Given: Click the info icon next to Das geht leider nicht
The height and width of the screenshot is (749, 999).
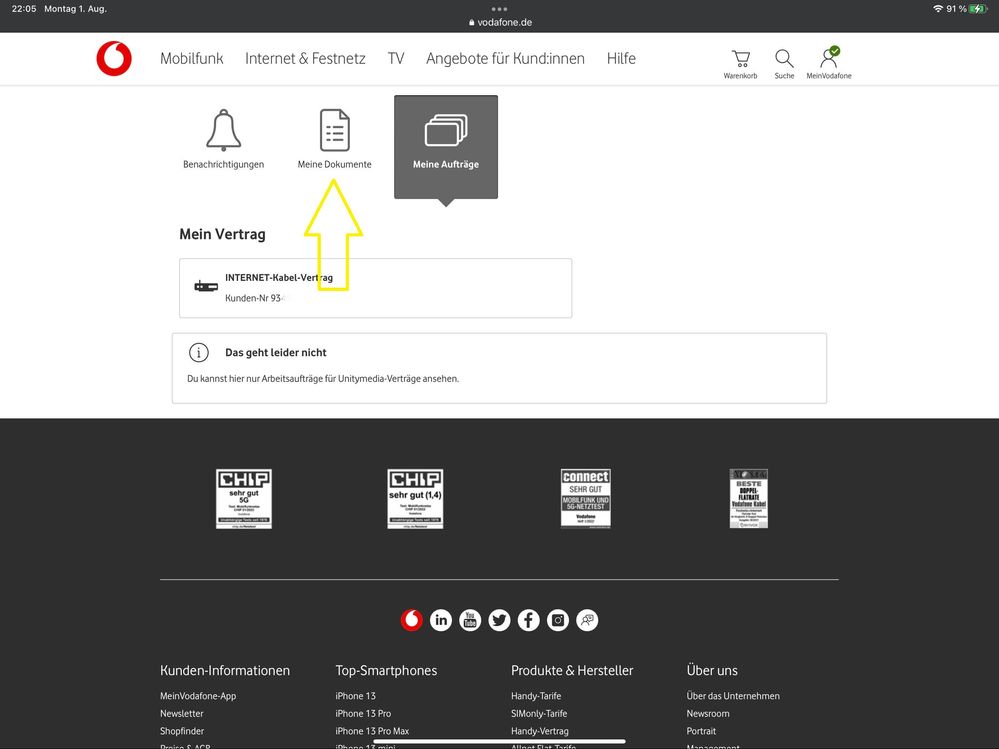Looking at the screenshot, I should tap(199, 352).
